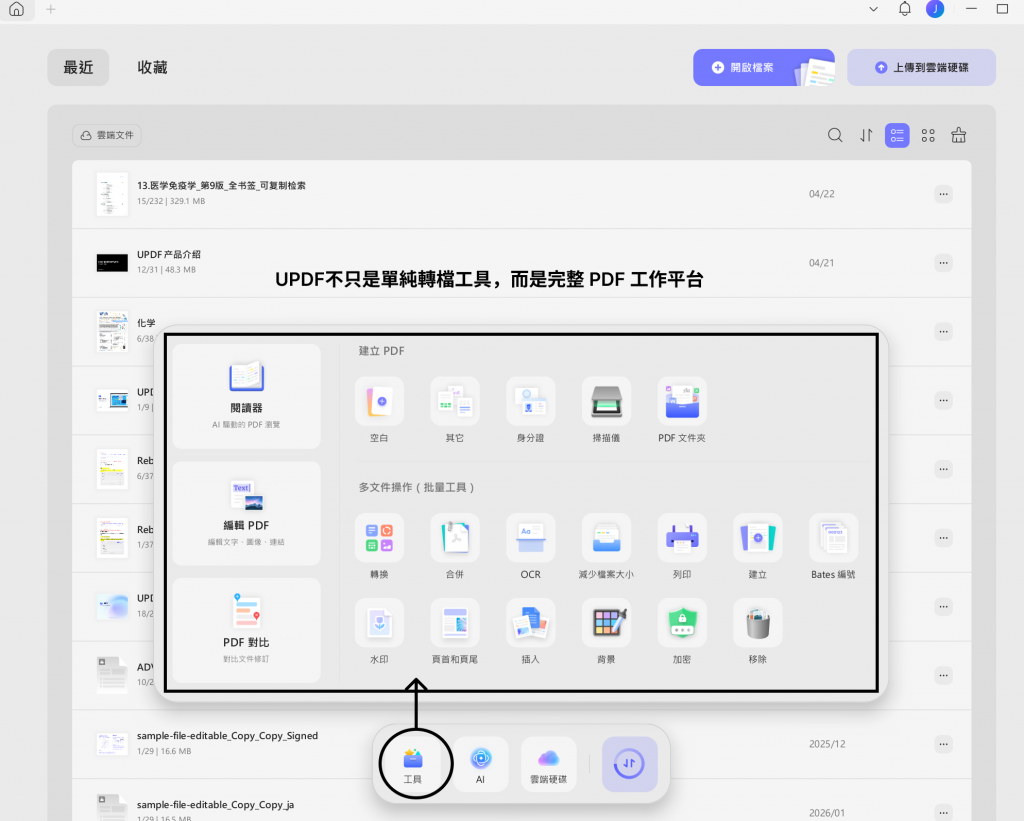Select batch 插入 insert tool
Image resolution: width=1024 pixels, height=821 pixels.
530,622
